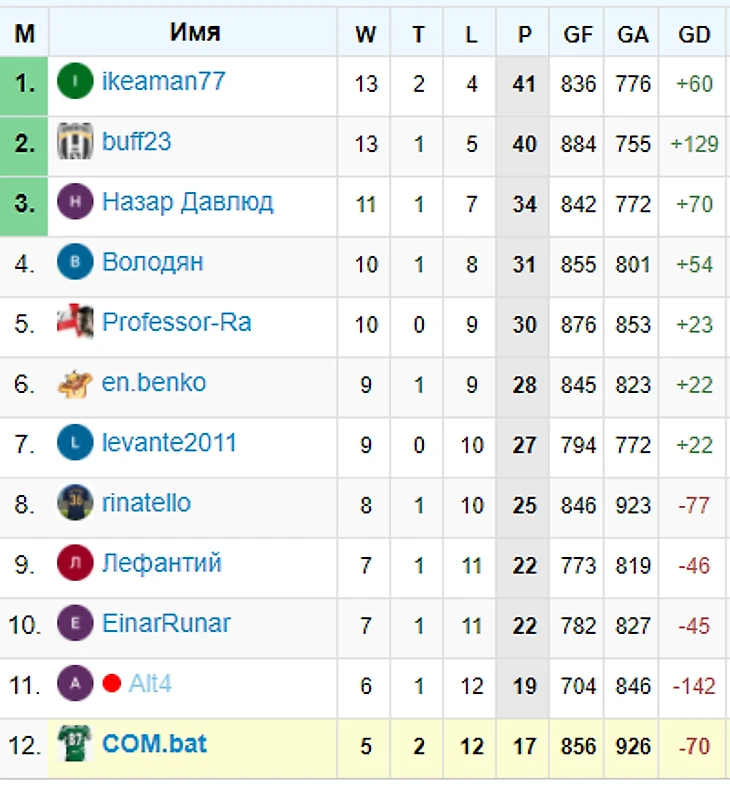
Task: Click the Имя column header
Action: point(195,32)
